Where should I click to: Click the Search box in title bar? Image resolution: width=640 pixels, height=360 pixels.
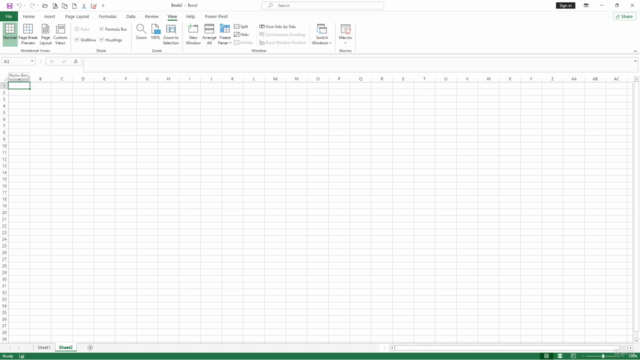pyautogui.click(x=322, y=6)
